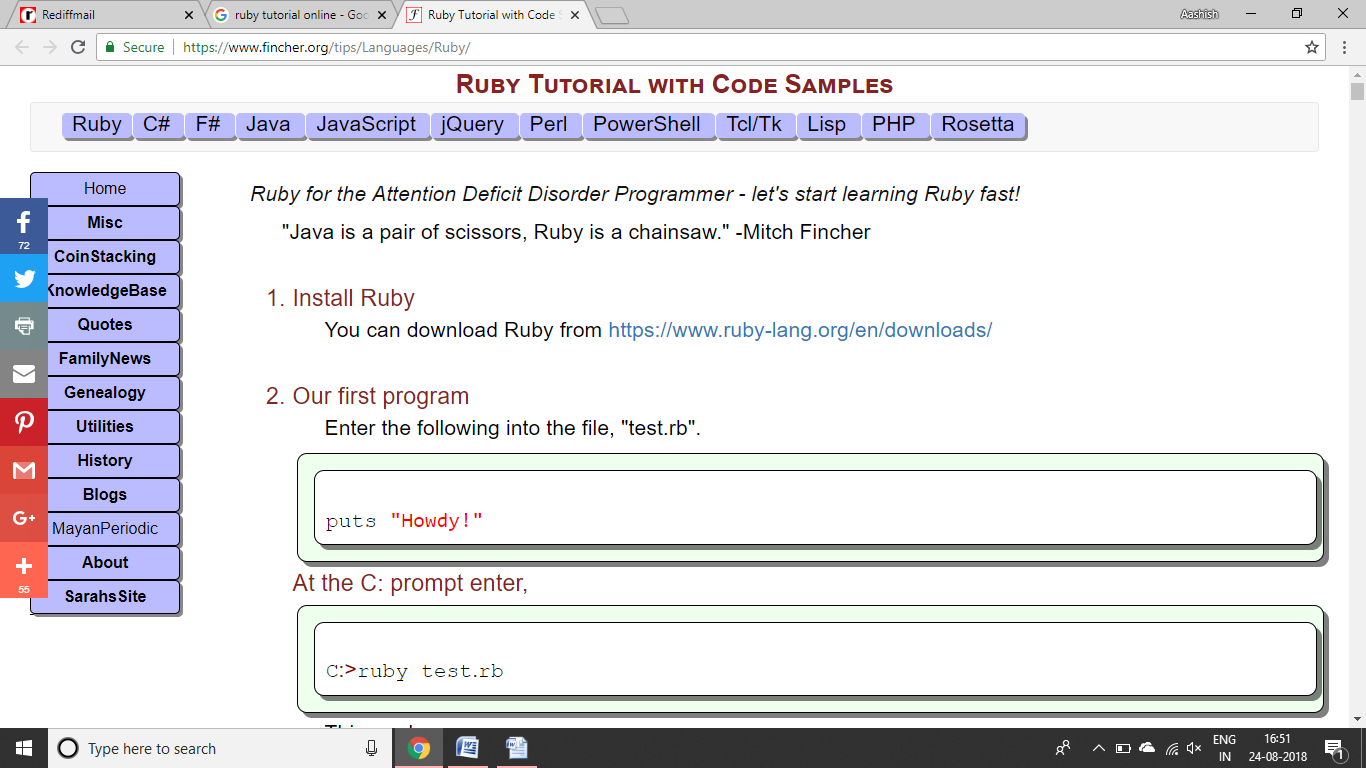The width and height of the screenshot is (1366, 768).
Task: Share via Gmail sidebar icon
Action: [x=24, y=470]
